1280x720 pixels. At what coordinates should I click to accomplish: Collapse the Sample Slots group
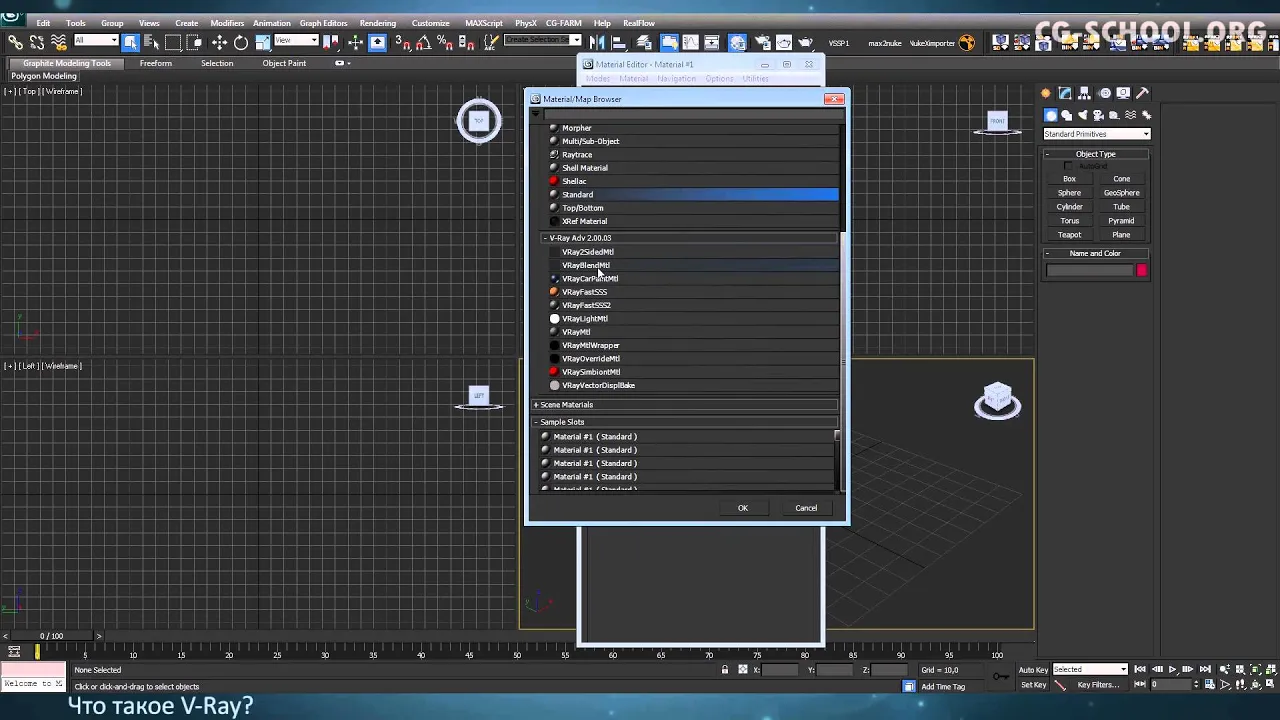point(537,422)
